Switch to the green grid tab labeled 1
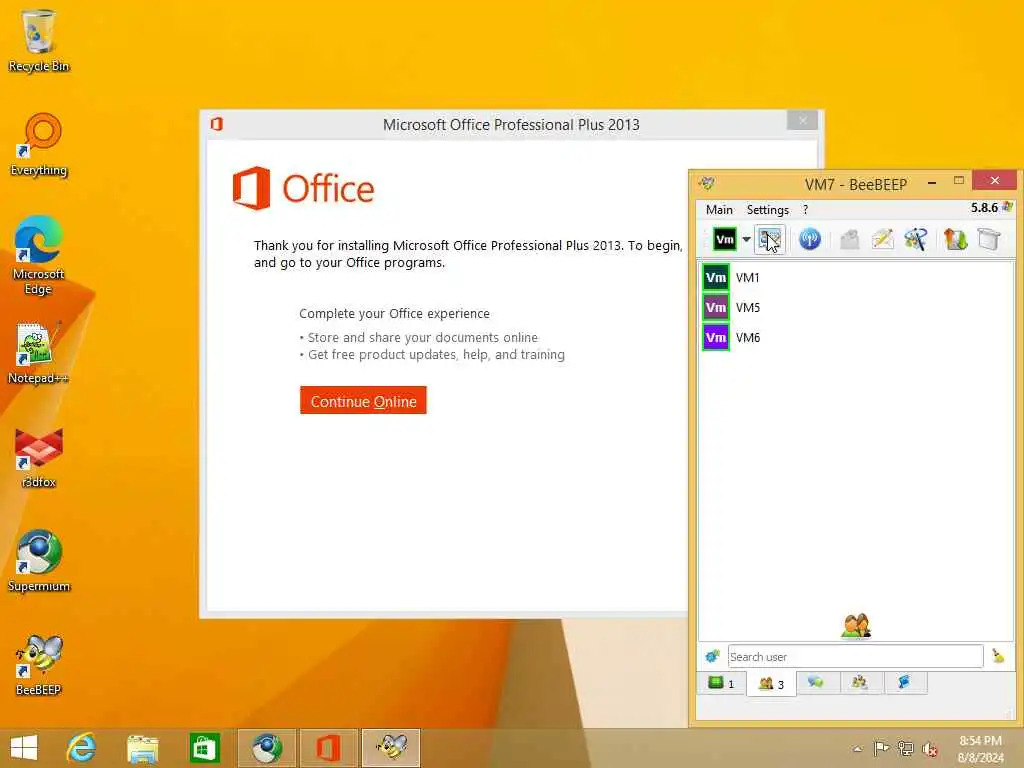This screenshot has height=768, width=1024. [x=721, y=684]
